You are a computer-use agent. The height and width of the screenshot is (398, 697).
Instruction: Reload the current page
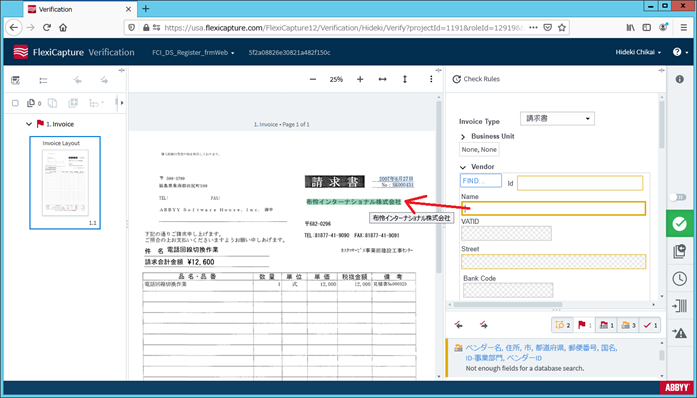click(47, 28)
